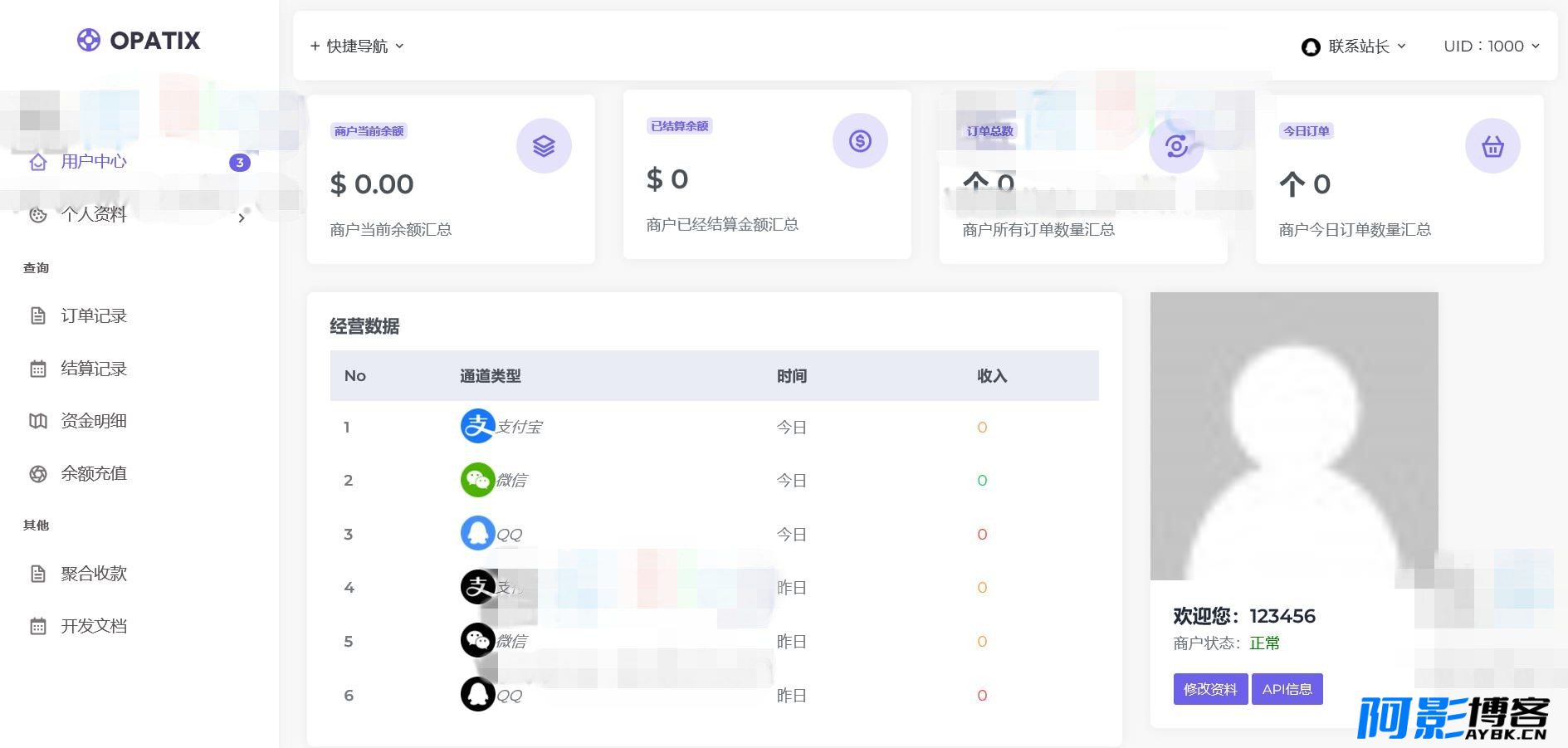The height and width of the screenshot is (748, 1568).
Task: Click the calendar icon beside 开发文档
Action: 38,626
